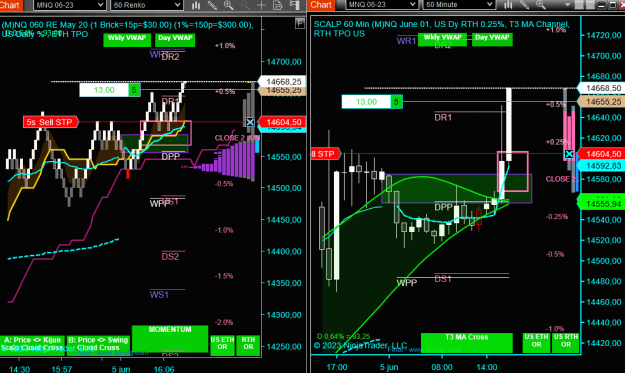Click US RTH OR button on 60 Minute chart
The width and height of the screenshot is (625, 373).
566,343
